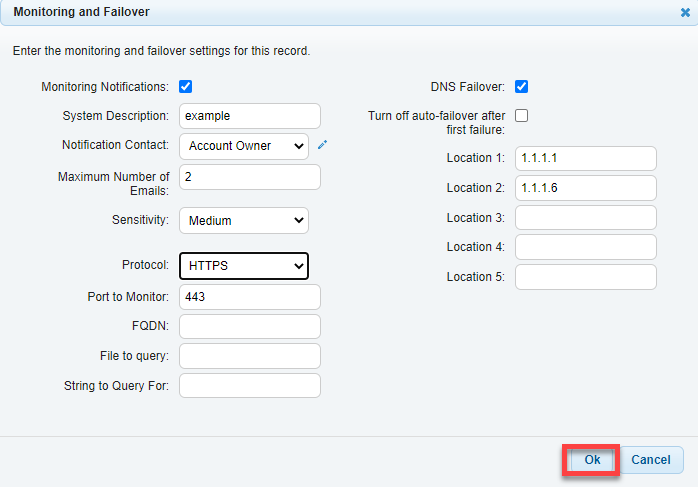The width and height of the screenshot is (698, 487).
Task: Open the Protocol dropdown showing HTTPS
Action: click(x=244, y=266)
